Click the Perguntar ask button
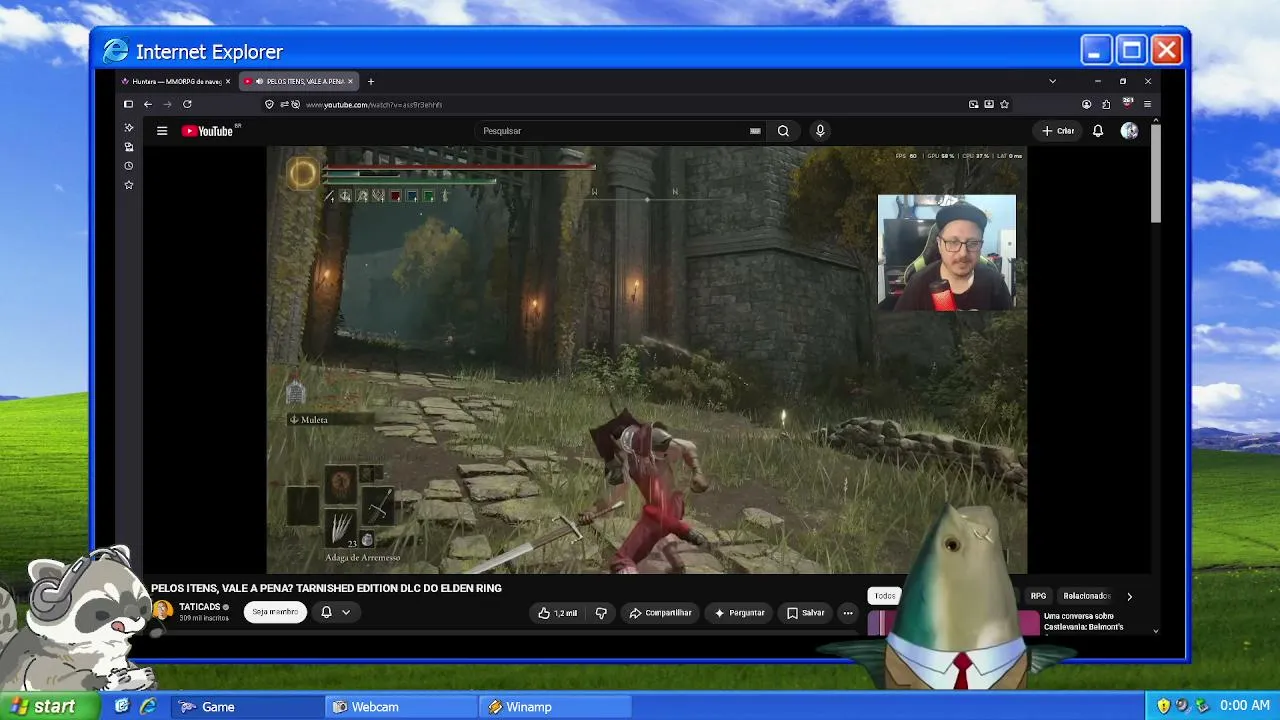 pyautogui.click(x=739, y=613)
